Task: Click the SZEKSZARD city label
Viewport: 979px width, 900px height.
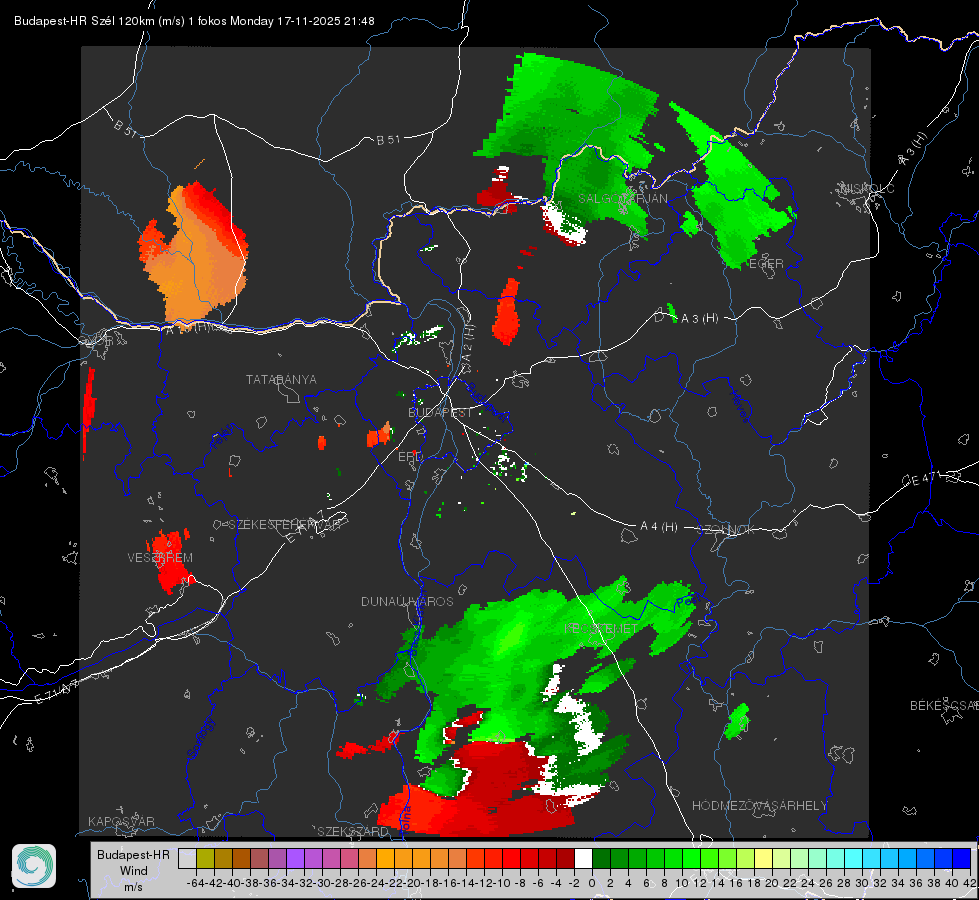Action: (353, 831)
